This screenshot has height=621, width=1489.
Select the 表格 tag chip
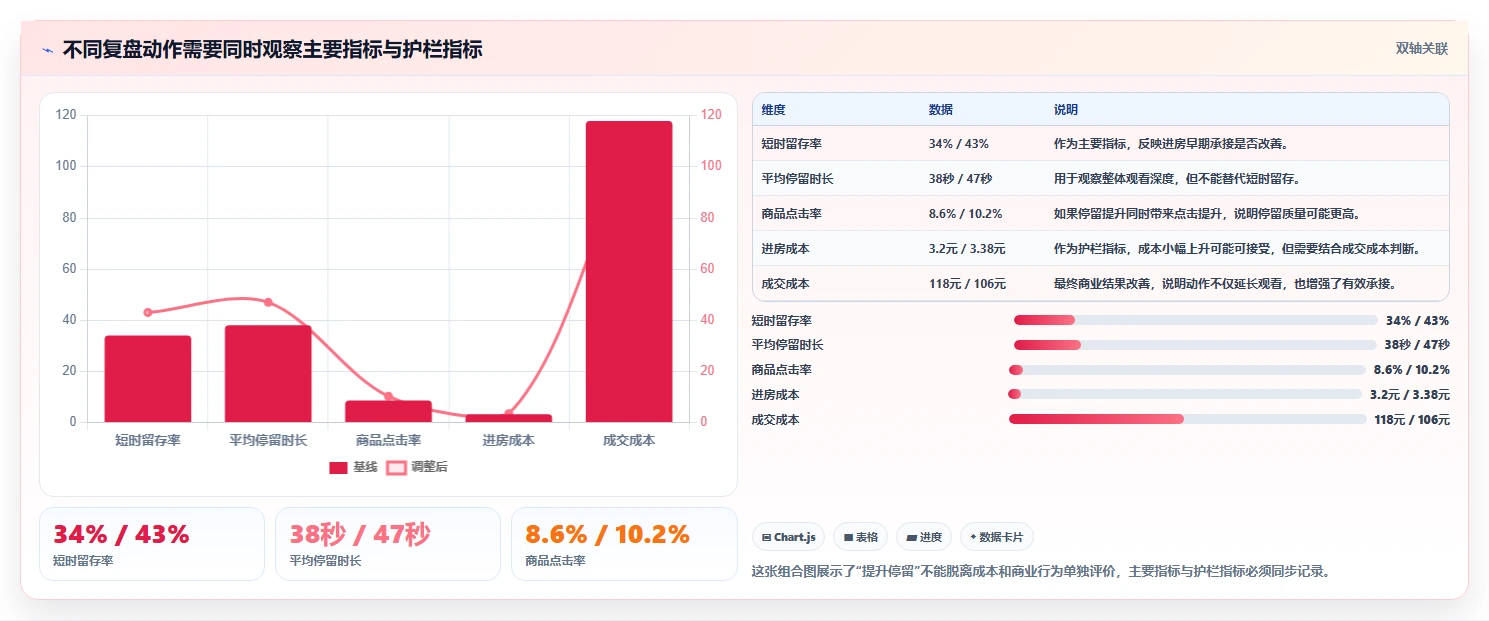[x=860, y=537]
